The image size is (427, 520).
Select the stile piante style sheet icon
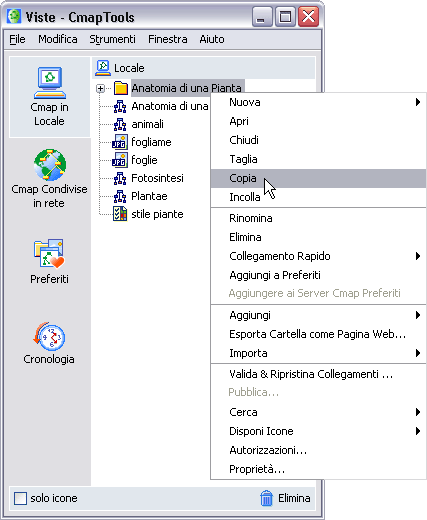(x=120, y=214)
